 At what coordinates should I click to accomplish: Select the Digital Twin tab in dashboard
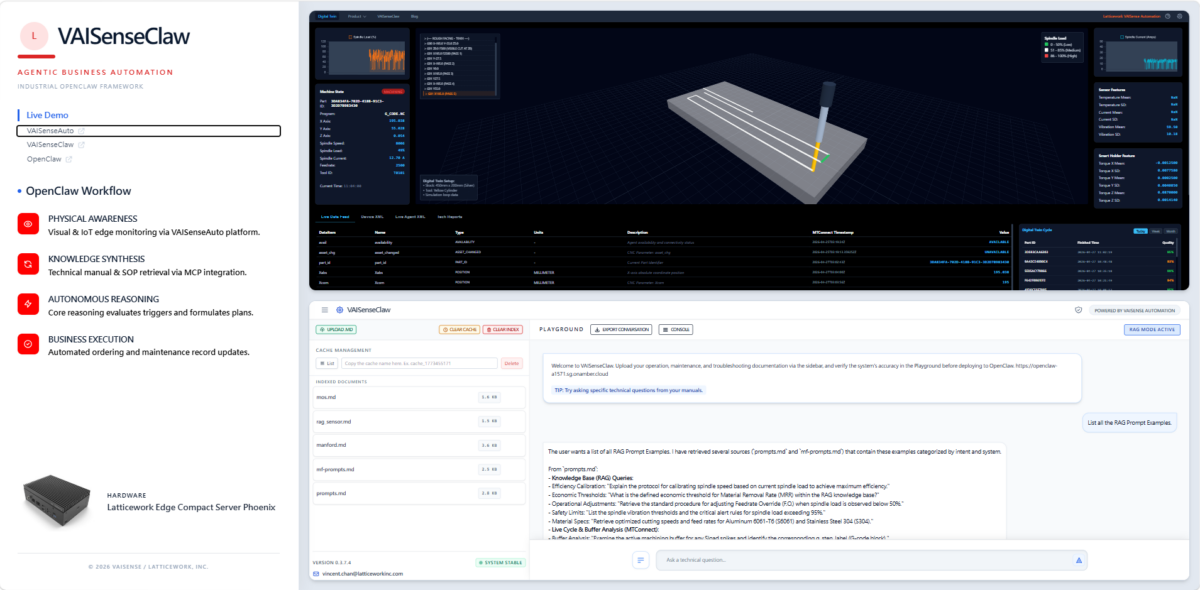327,17
